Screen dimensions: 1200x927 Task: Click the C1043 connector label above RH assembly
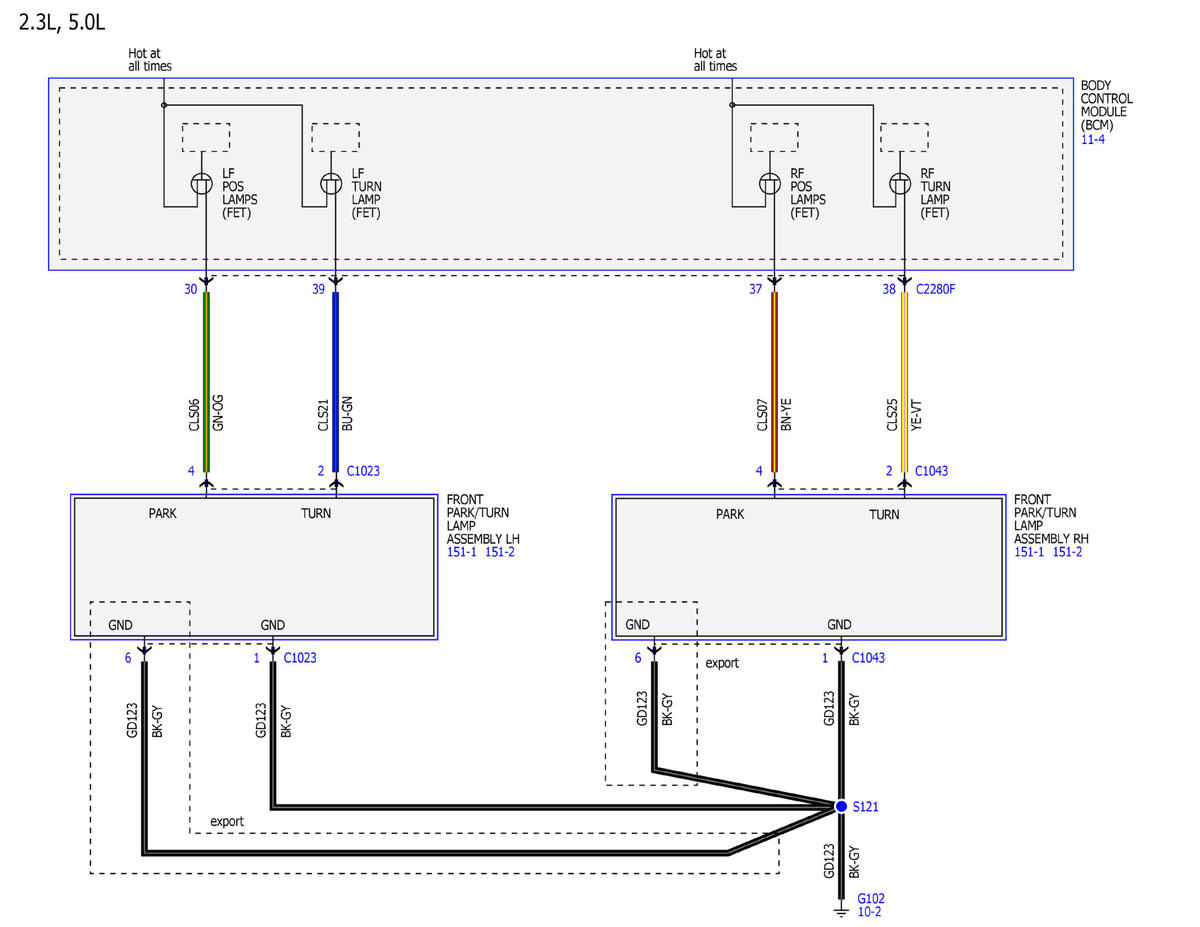click(931, 470)
